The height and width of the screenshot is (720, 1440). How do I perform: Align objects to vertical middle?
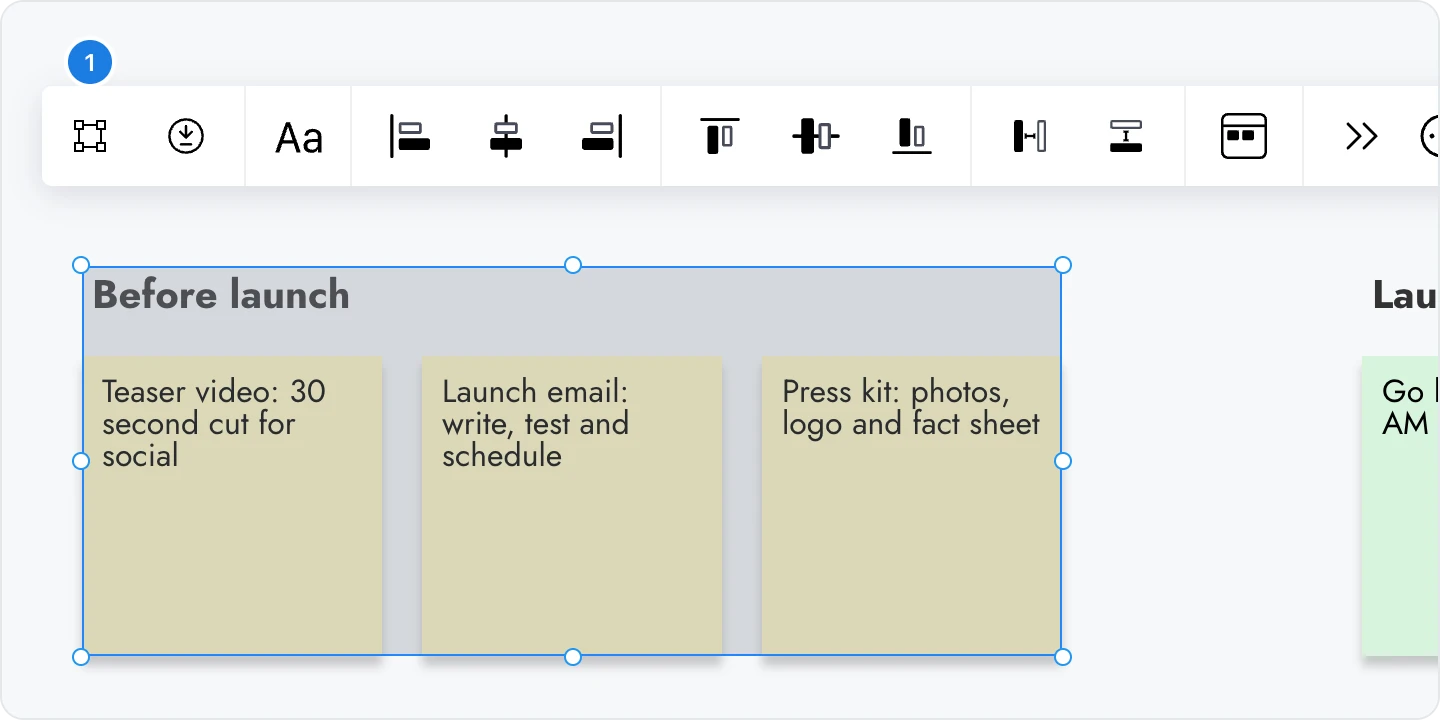tap(816, 136)
